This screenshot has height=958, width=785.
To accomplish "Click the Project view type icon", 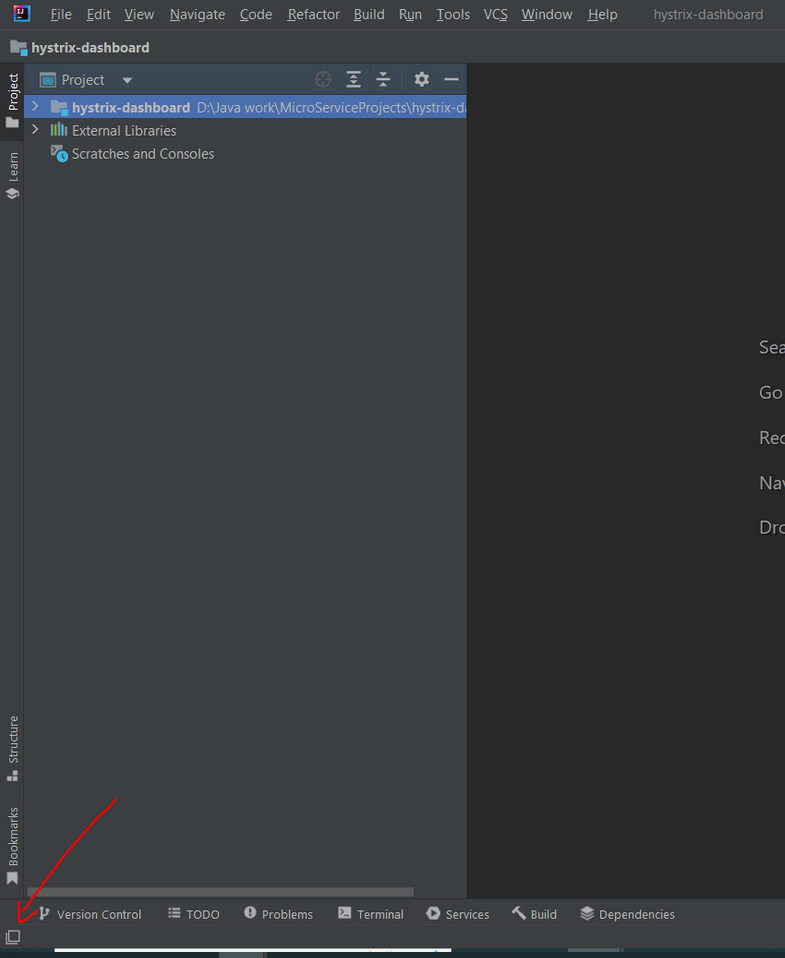I will click(48, 80).
